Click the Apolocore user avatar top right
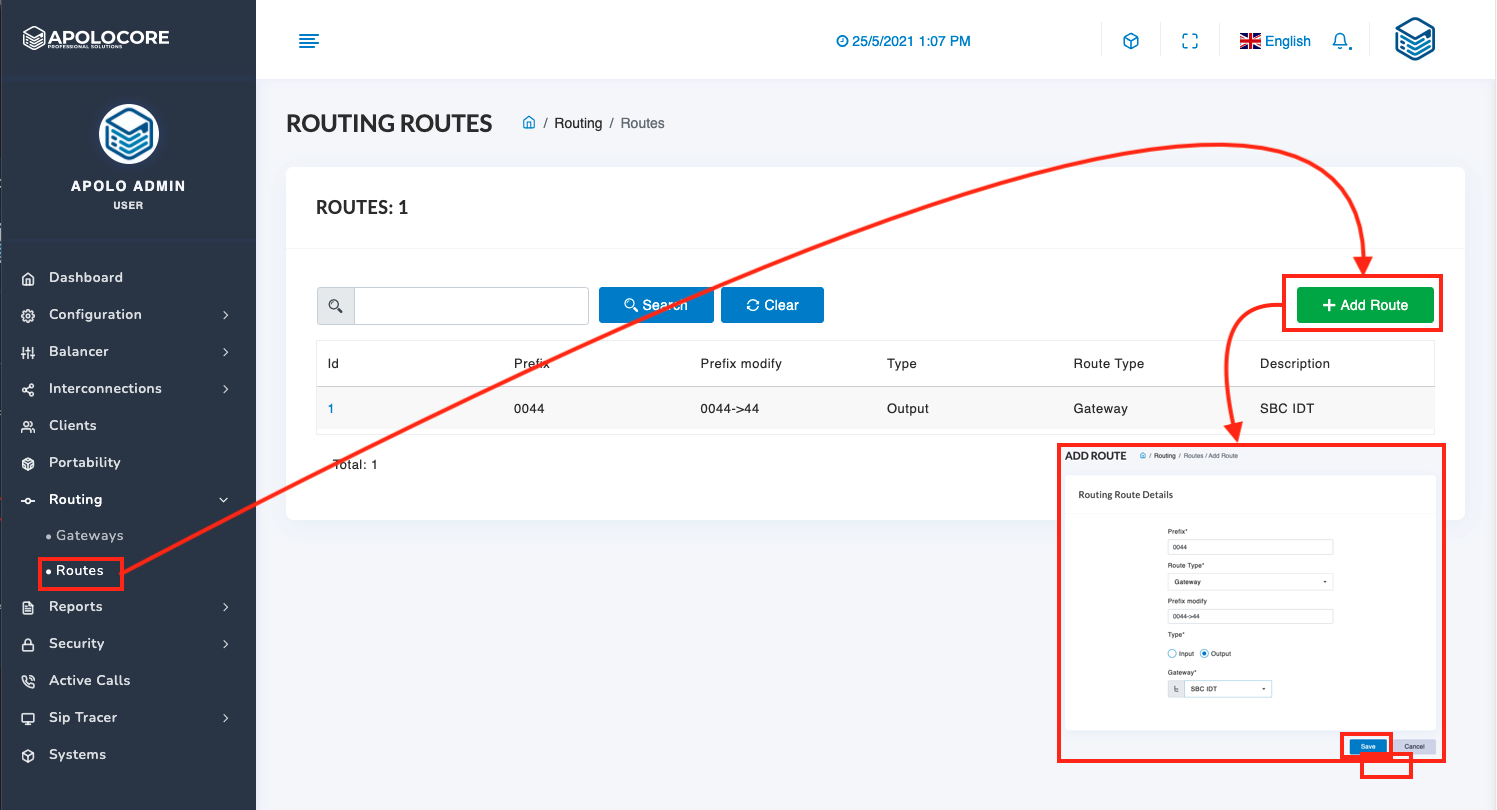Viewport: 1497px width, 810px height. (1415, 40)
